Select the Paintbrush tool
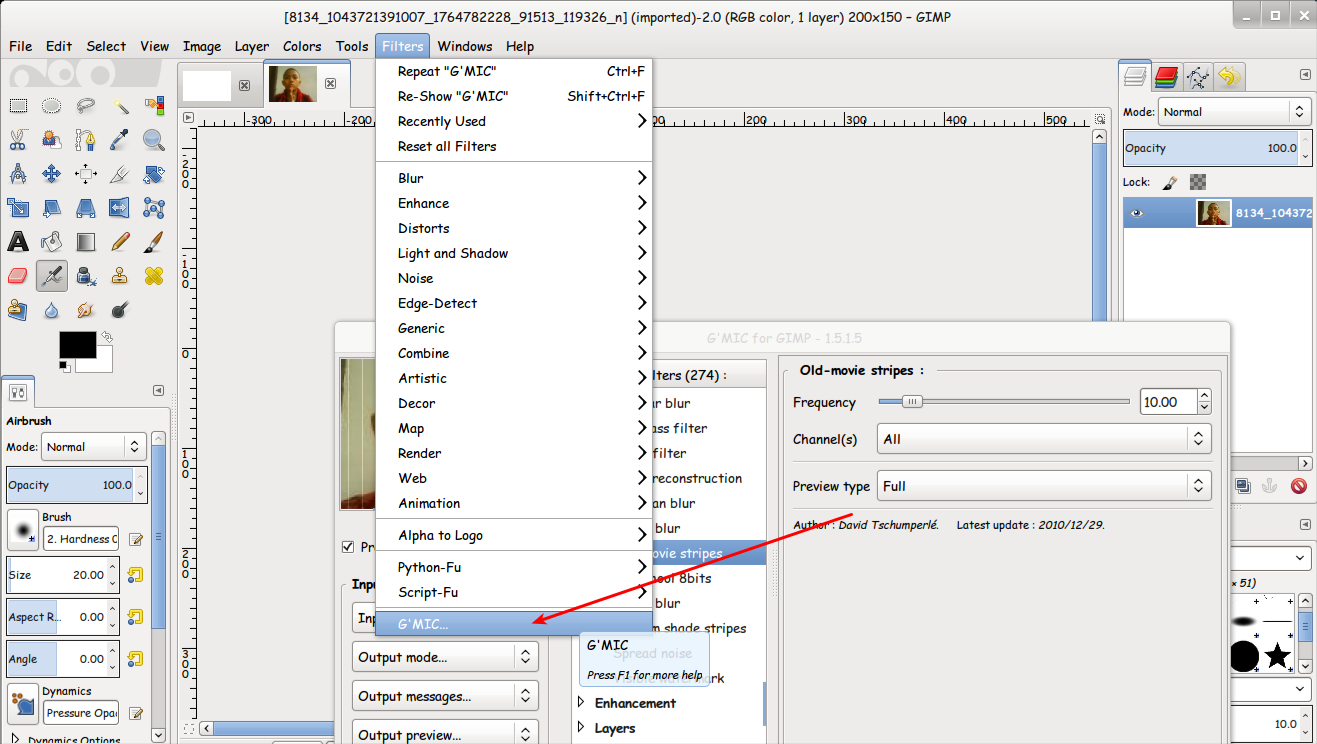The width and height of the screenshot is (1317, 744). (x=154, y=241)
